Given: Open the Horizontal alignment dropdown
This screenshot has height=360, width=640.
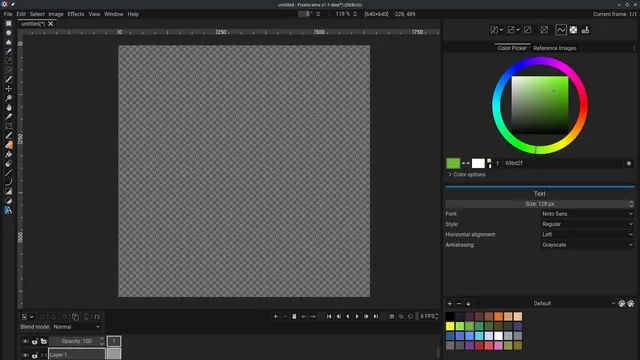Looking at the screenshot, I should point(587,234).
